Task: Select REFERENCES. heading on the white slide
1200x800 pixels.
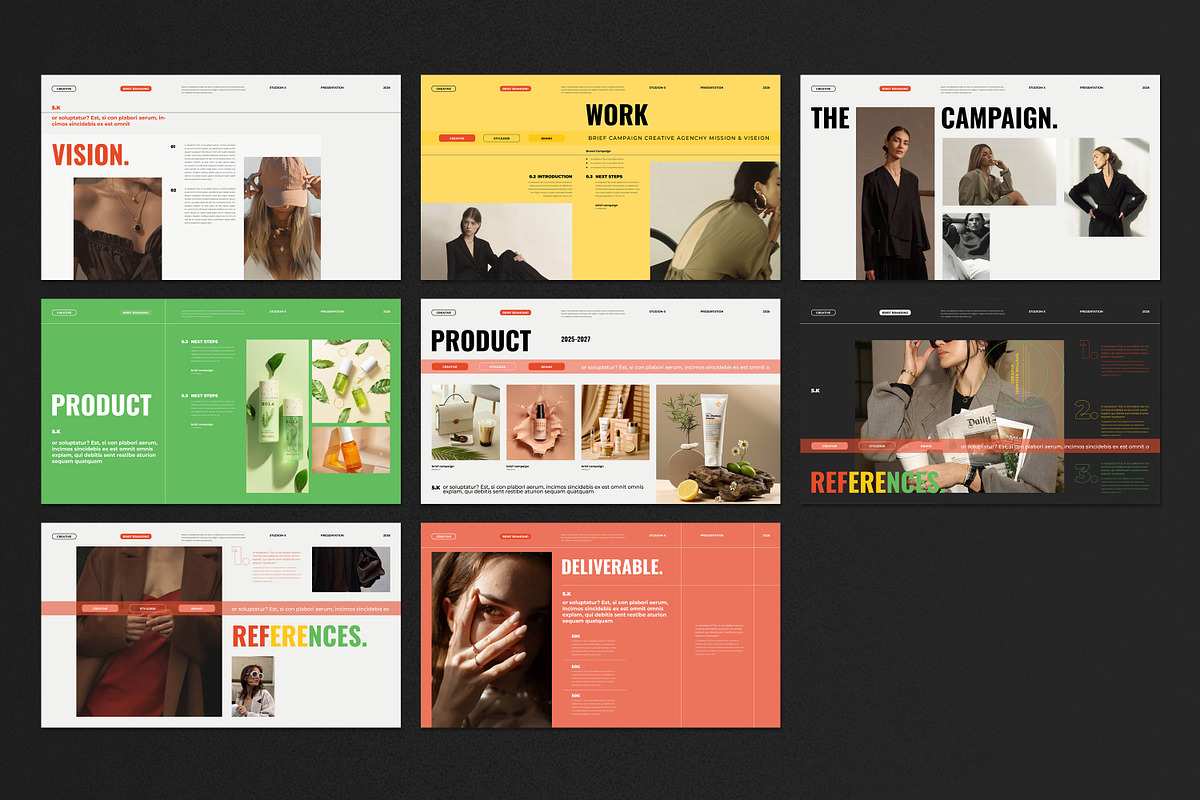Action: coord(299,636)
